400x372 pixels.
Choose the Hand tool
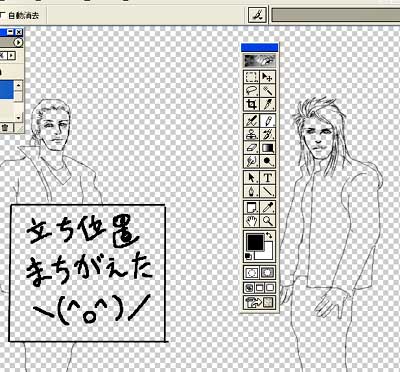tap(251, 221)
